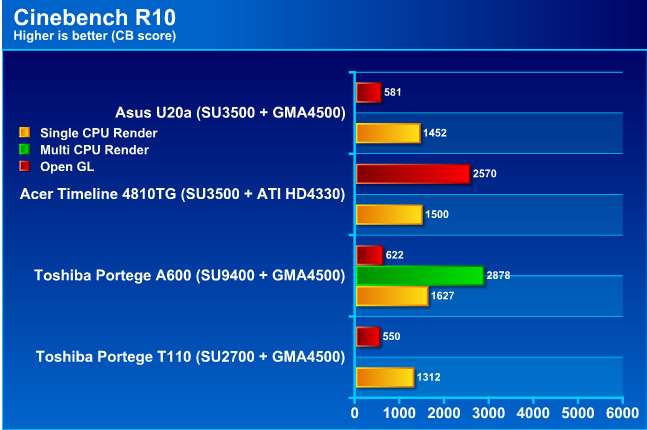
Task: Click the red Open GL bar valued 581
Action: point(369,92)
